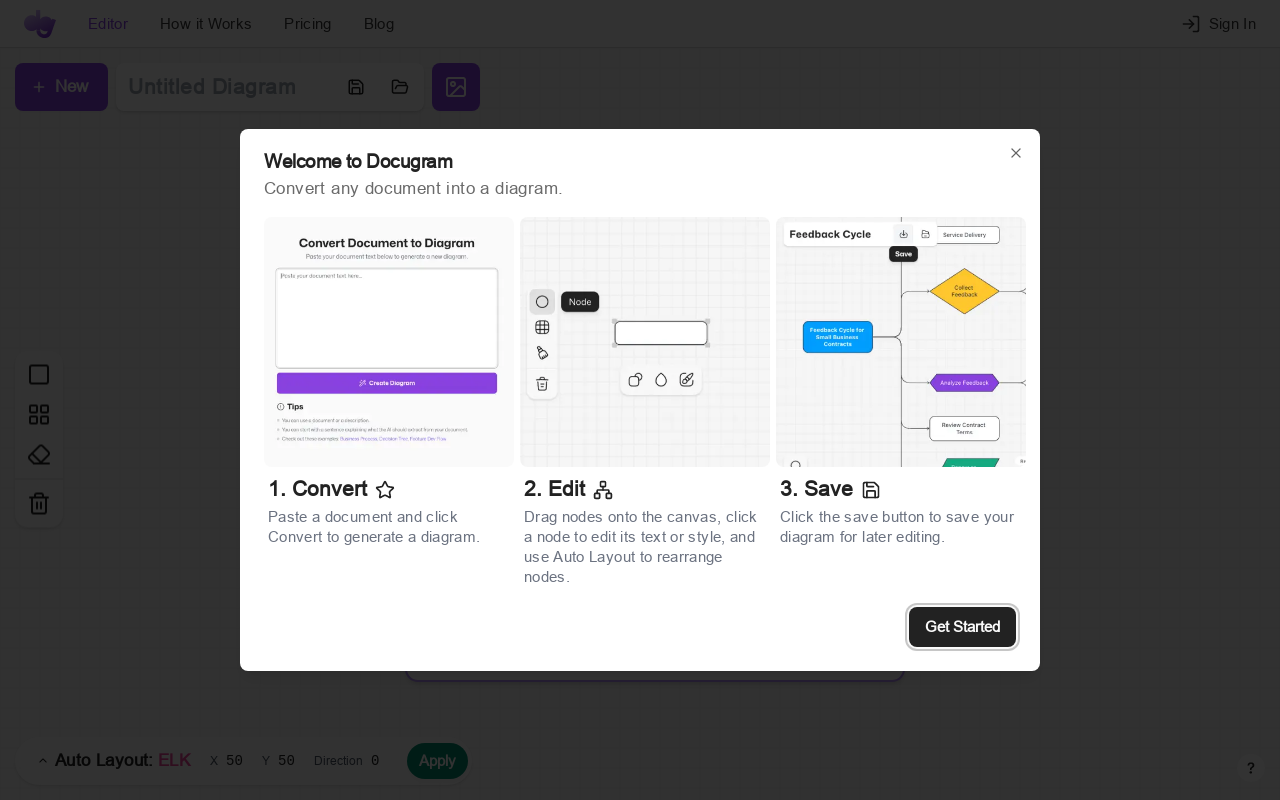This screenshot has width=1280, height=800.
Task: Click the save diagram icon in toolbar
Action: pyautogui.click(x=356, y=87)
